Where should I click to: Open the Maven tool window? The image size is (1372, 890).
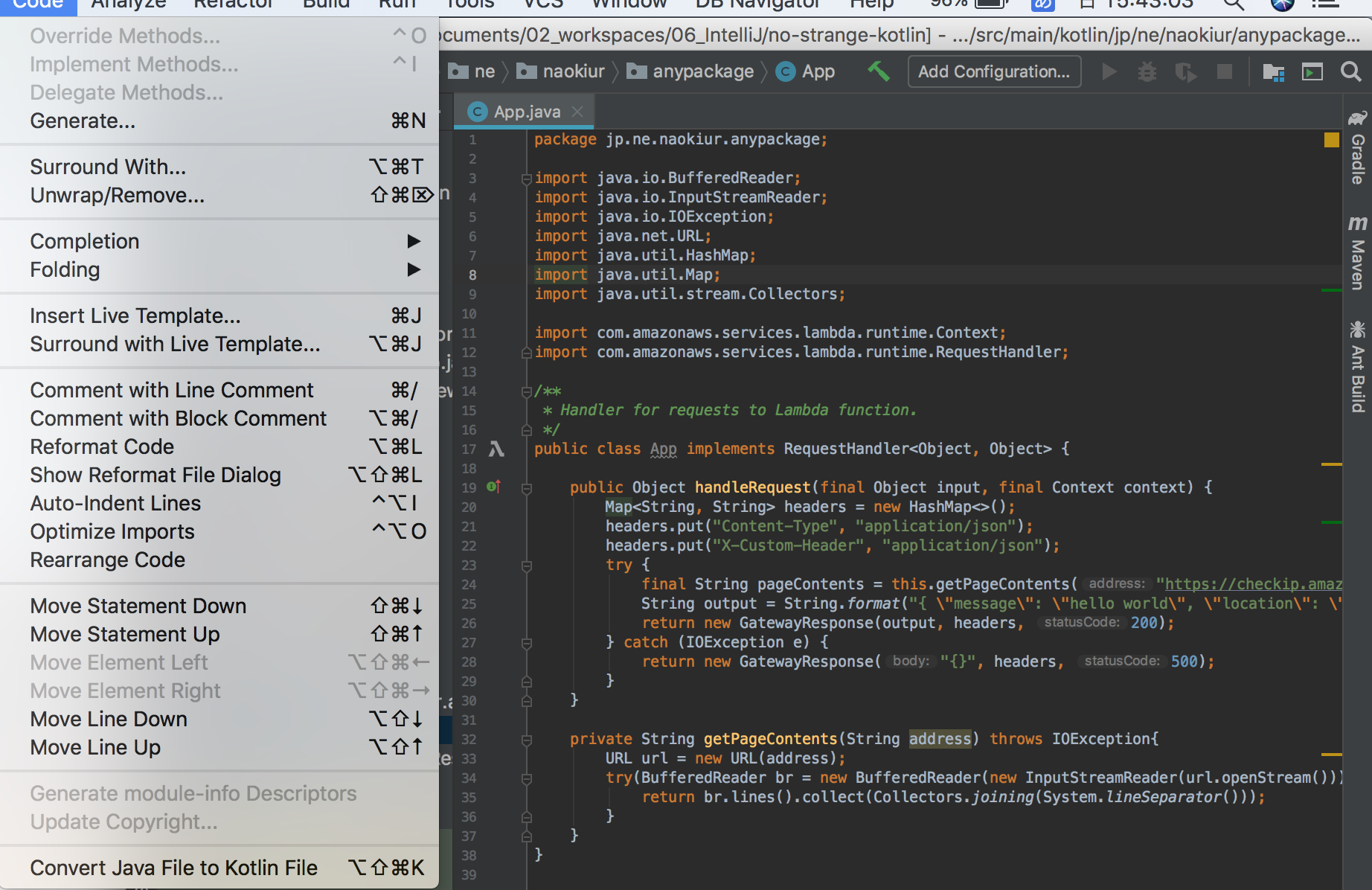(1358, 253)
